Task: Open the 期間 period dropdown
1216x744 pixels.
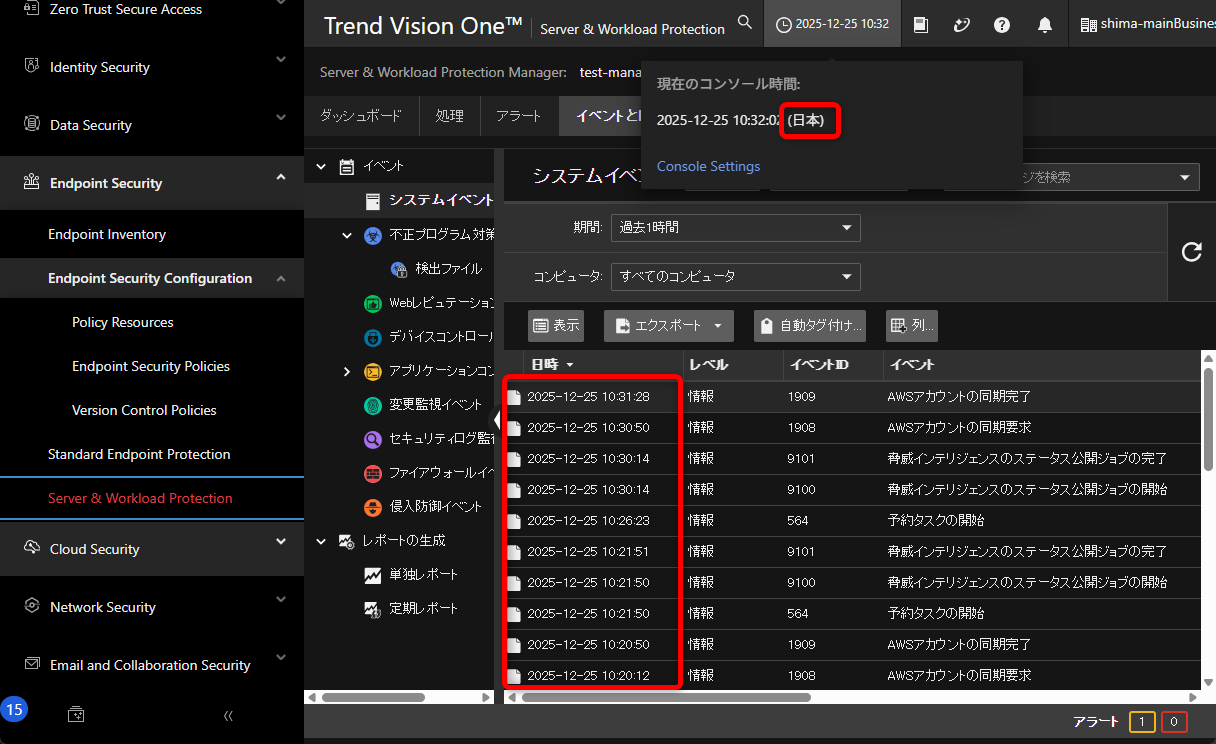Action: pyautogui.click(x=735, y=228)
